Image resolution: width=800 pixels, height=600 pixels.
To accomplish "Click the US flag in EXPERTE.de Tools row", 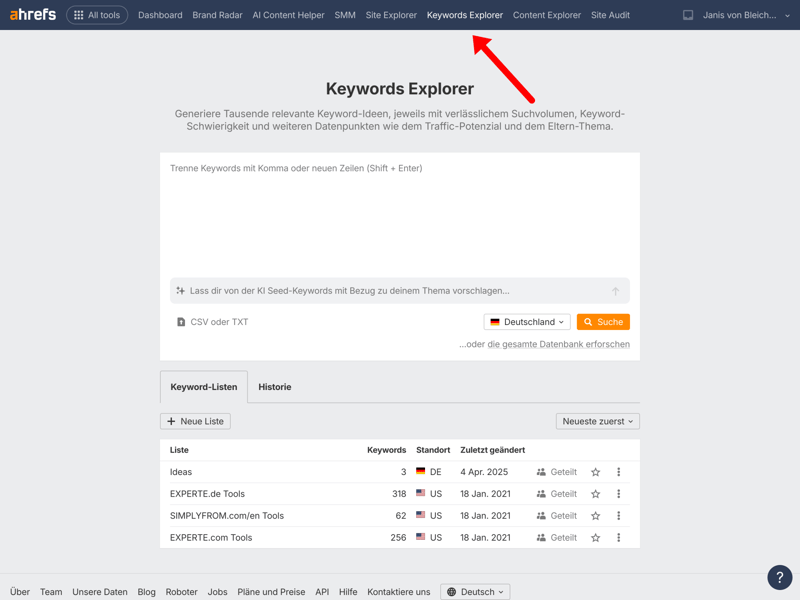I will (420, 493).
